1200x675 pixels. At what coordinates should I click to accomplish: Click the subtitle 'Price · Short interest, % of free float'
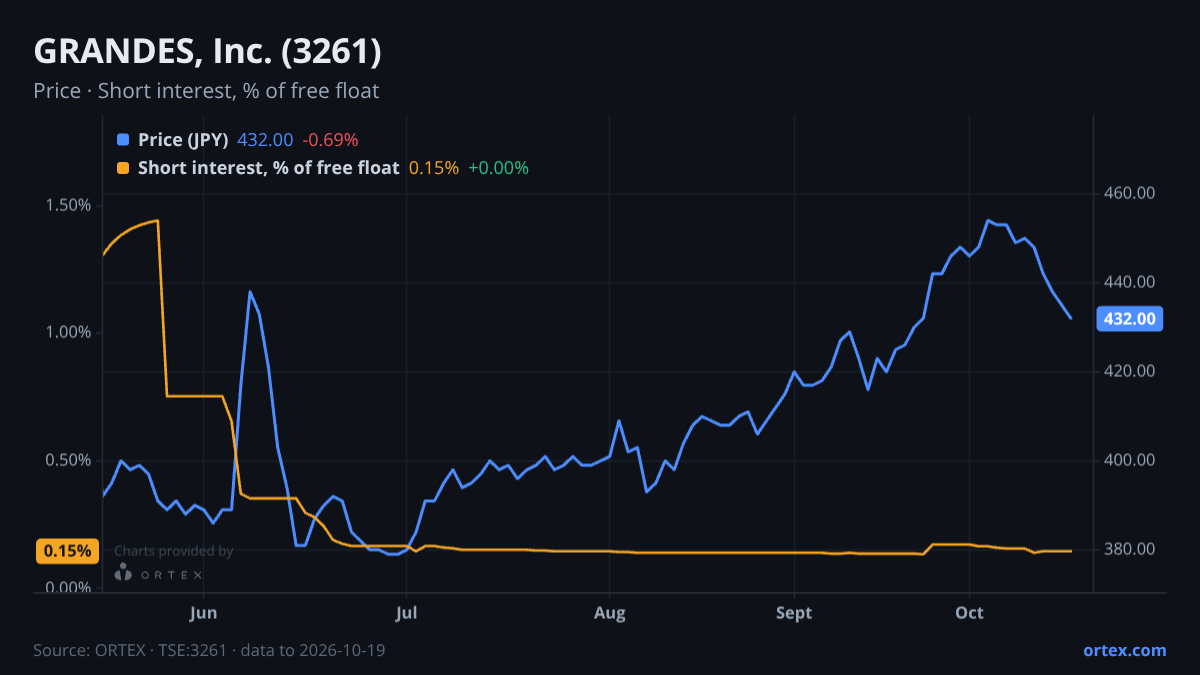206,91
